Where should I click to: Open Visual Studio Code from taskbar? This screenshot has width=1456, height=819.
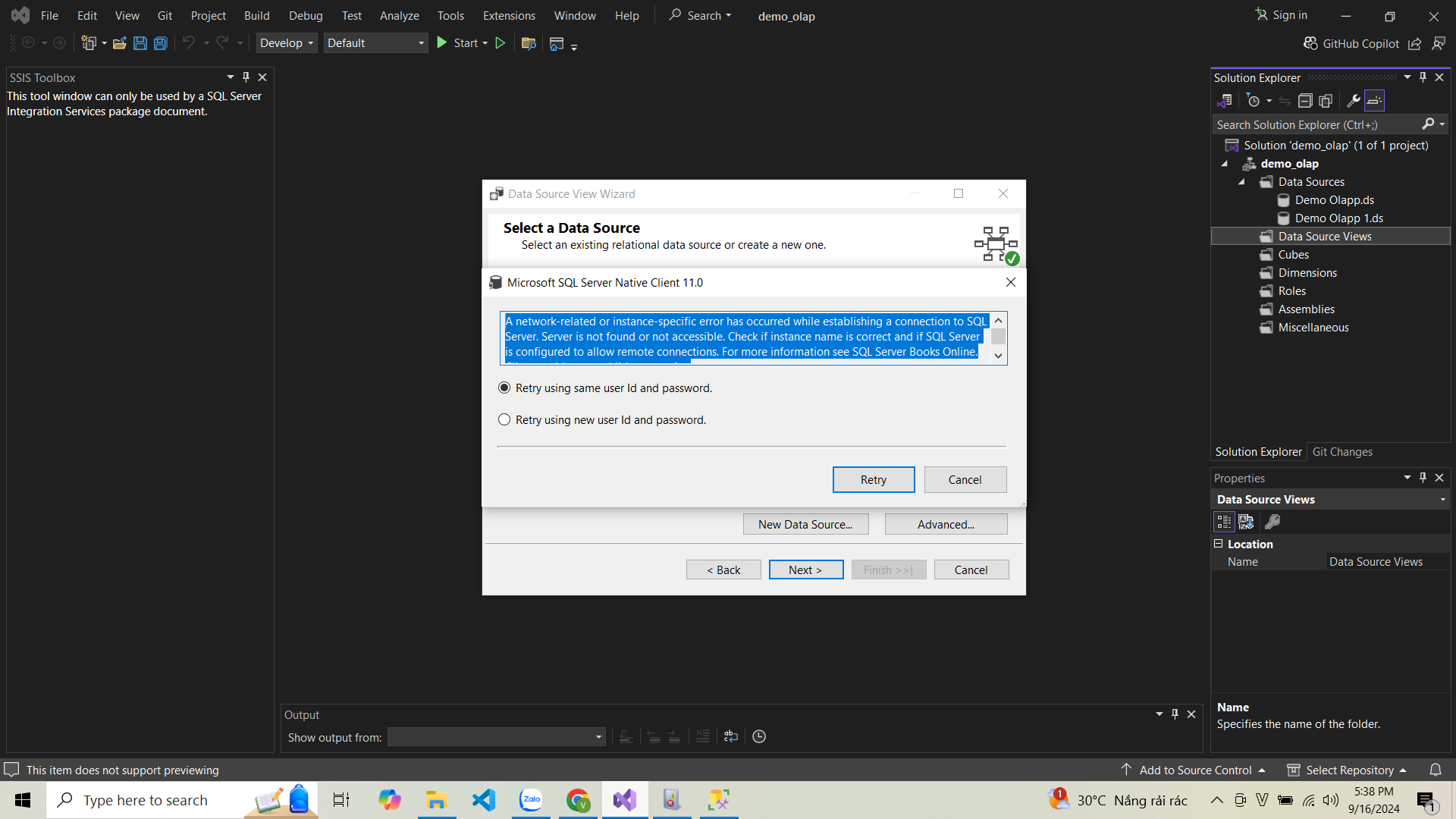point(484,800)
